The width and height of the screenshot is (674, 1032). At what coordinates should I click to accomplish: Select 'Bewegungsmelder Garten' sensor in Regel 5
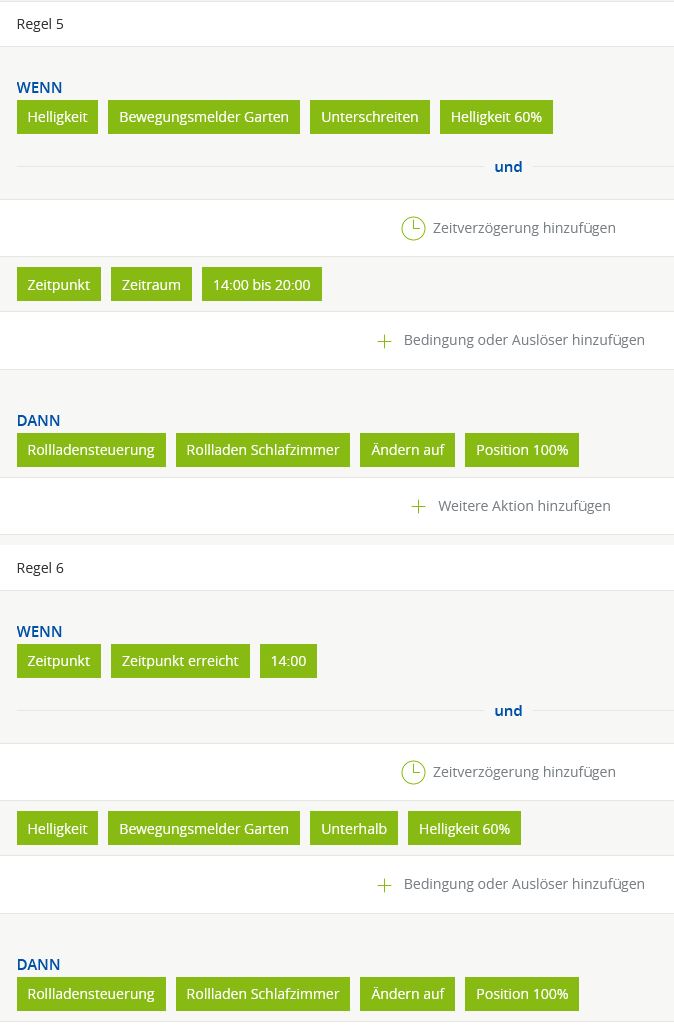coord(204,117)
